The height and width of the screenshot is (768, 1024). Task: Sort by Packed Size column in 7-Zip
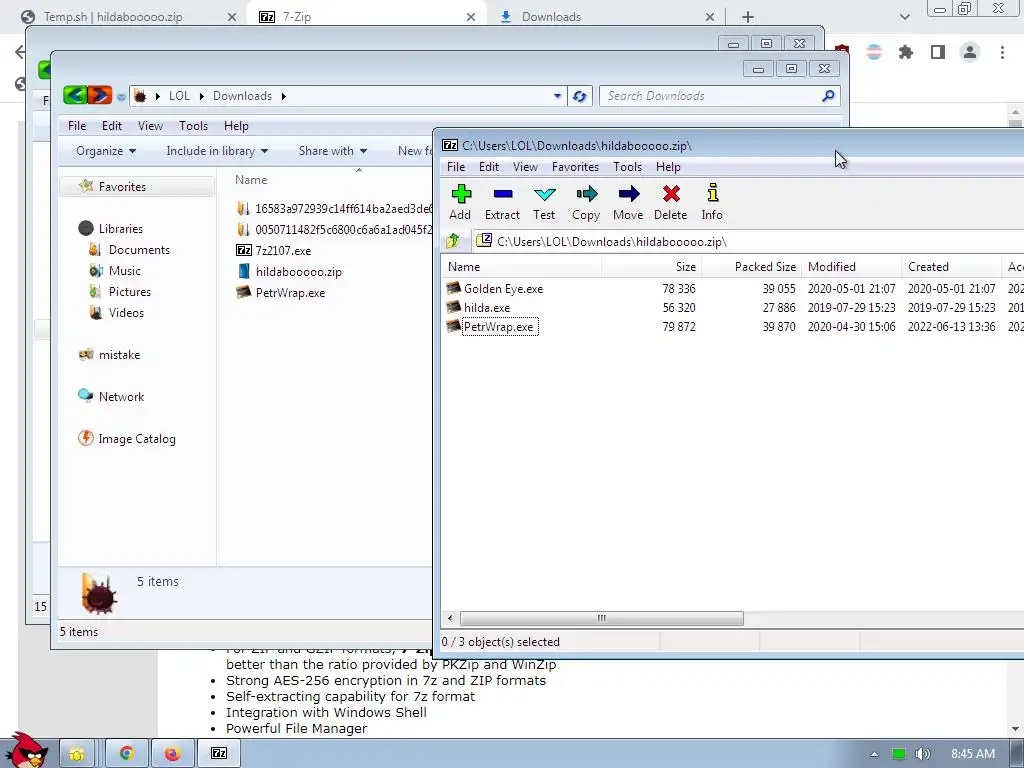click(x=751, y=266)
